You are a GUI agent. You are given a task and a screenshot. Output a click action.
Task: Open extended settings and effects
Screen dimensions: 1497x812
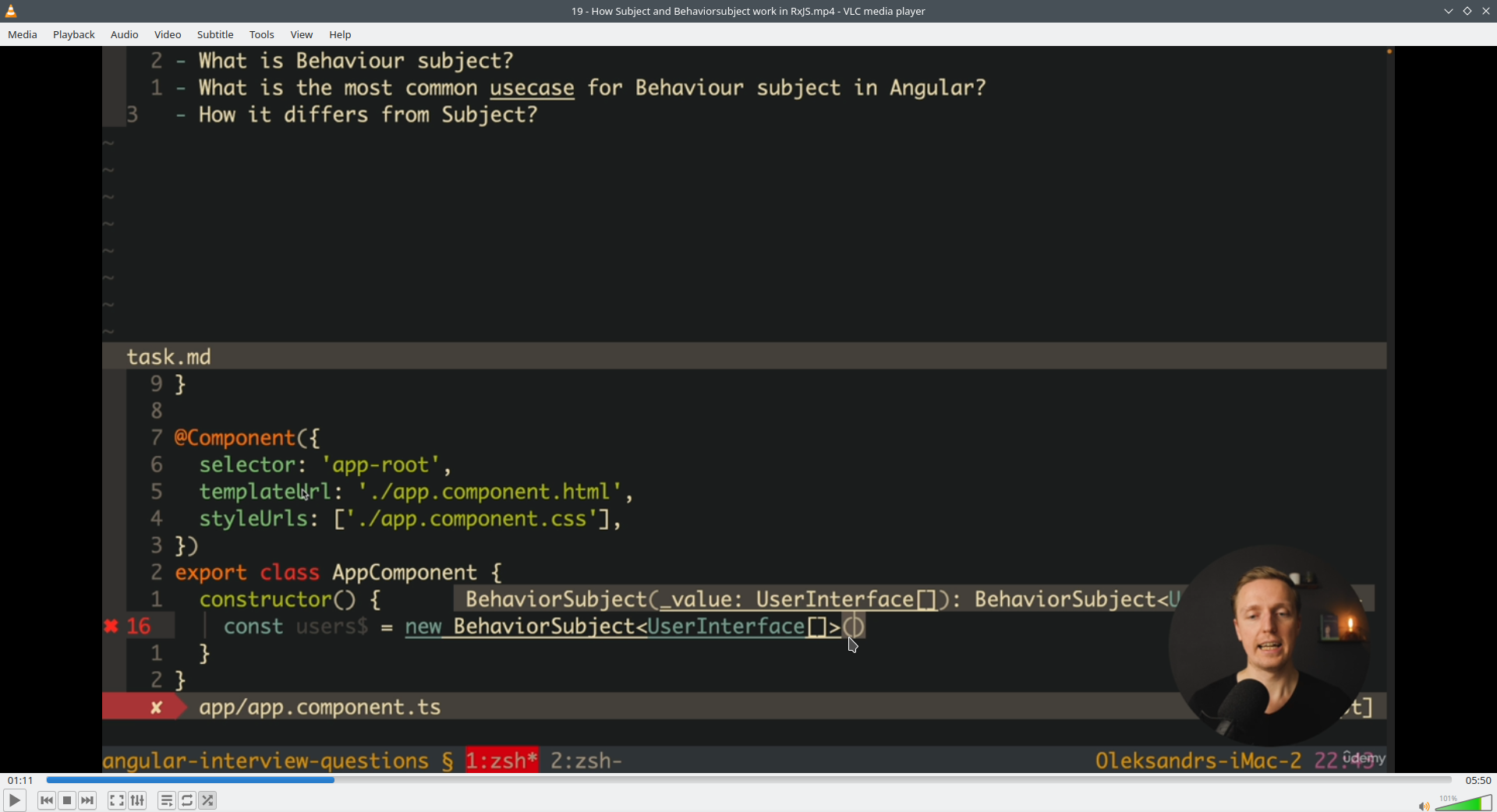tap(137, 800)
